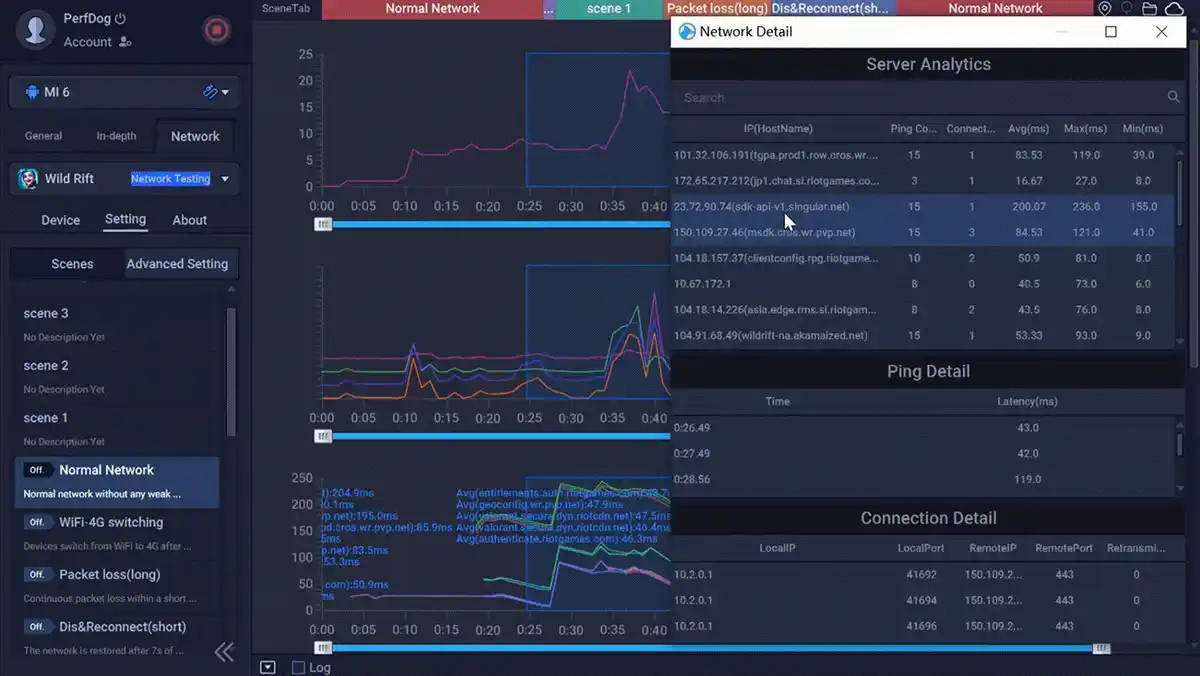
Task: Click the power icon beside PerfDog
Action: coord(121,18)
